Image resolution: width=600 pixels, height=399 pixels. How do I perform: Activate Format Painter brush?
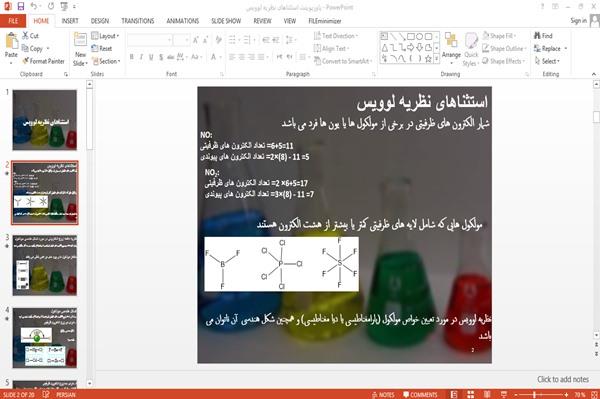[44, 61]
